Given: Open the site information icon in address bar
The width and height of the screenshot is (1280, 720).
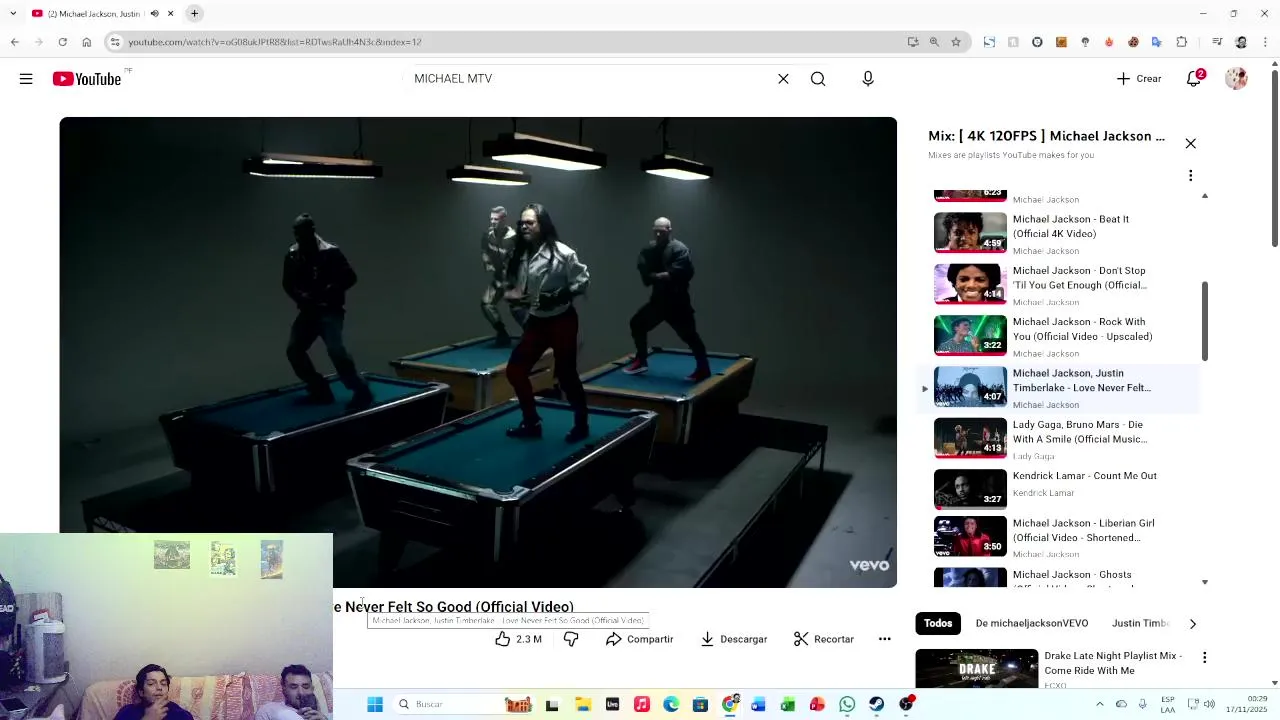Looking at the screenshot, I should pyautogui.click(x=115, y=42).
